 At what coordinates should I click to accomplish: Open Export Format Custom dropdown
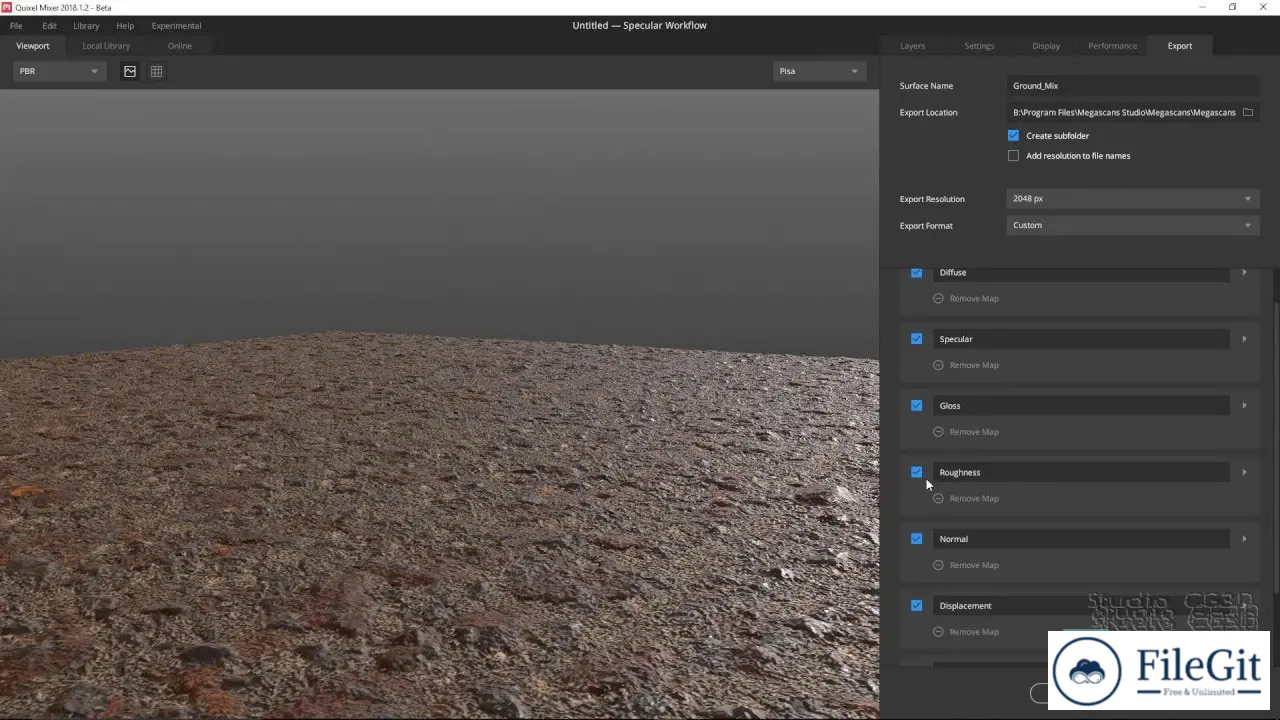pos(1132,225)
